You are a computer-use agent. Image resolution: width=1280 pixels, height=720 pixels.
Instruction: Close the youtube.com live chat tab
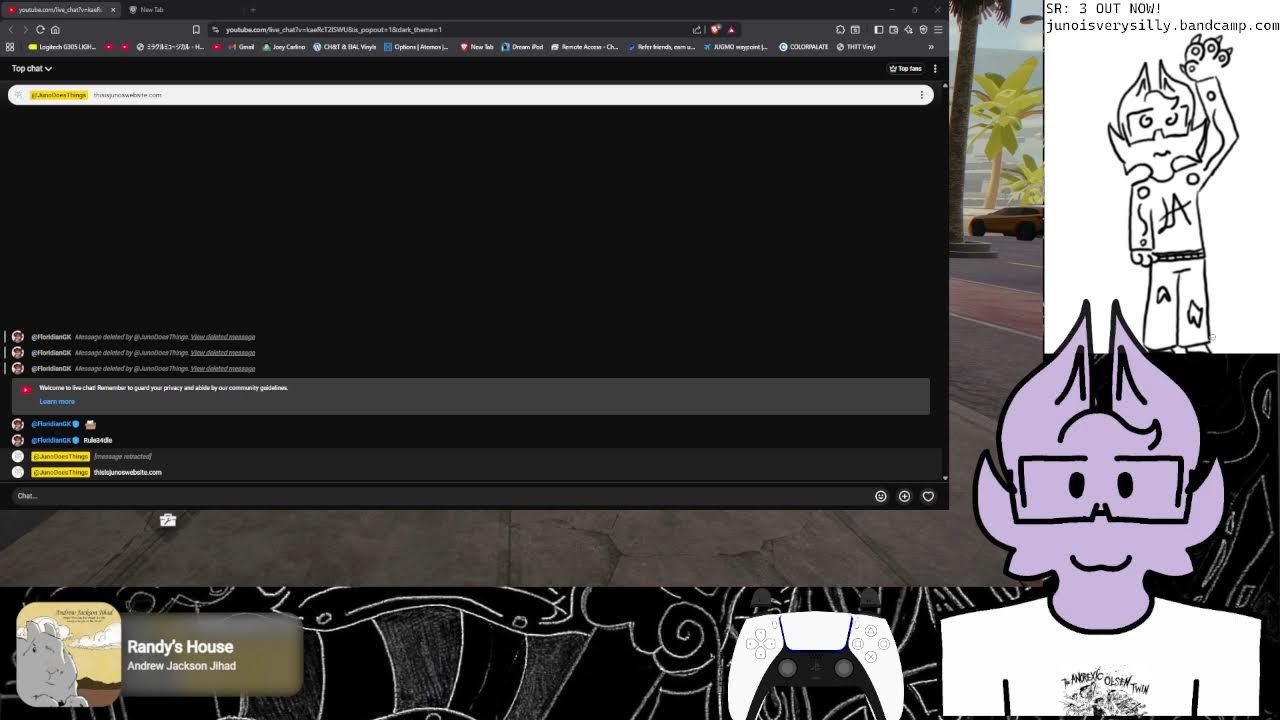[113, 9]
